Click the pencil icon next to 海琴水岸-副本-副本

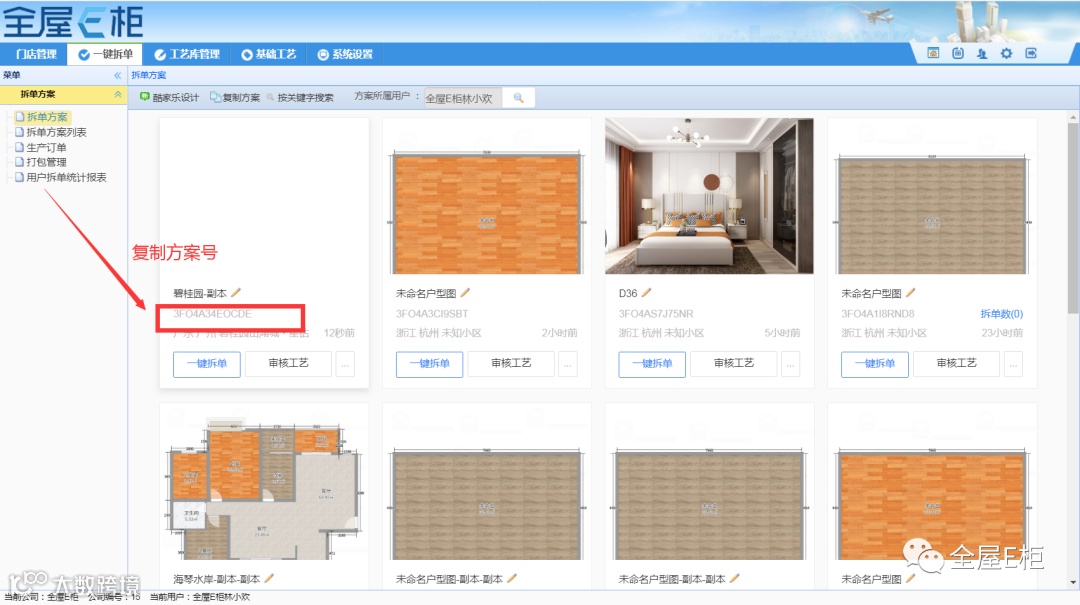[269, 579]
